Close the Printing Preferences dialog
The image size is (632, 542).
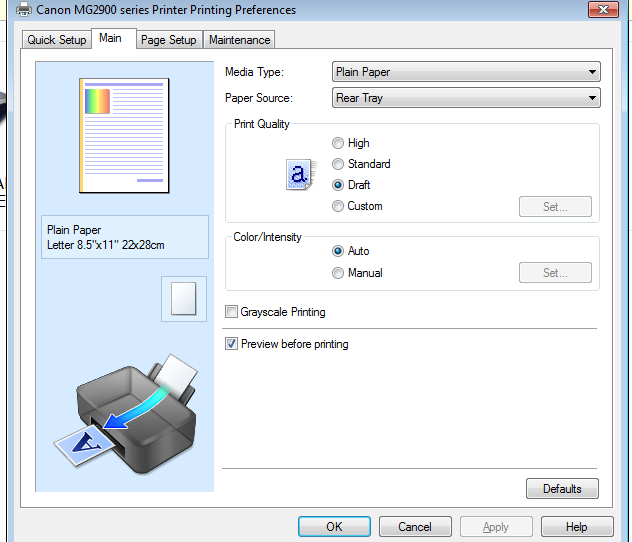click(603, 10)
